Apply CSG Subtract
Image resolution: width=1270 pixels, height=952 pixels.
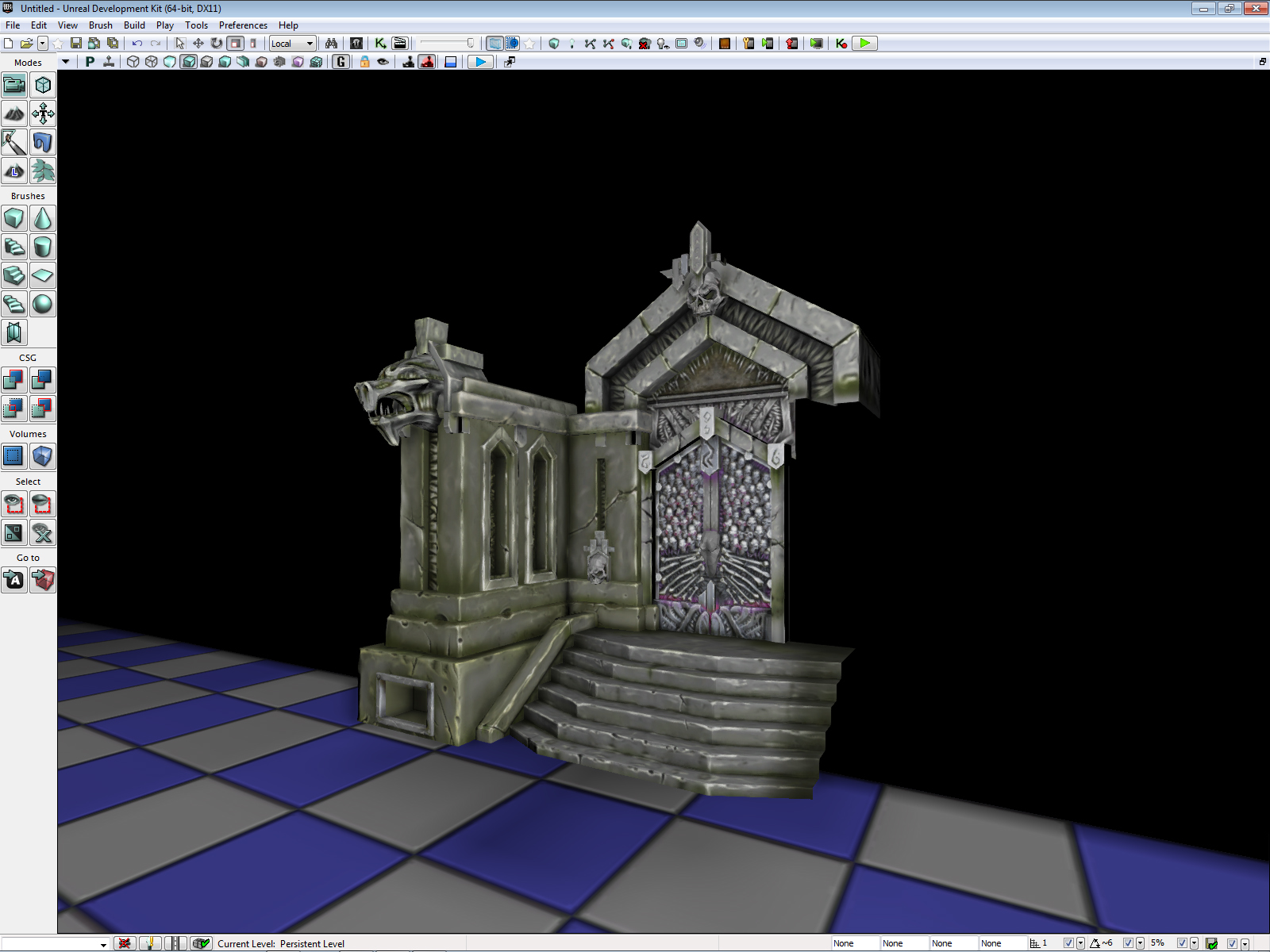(x=43, y=380)
